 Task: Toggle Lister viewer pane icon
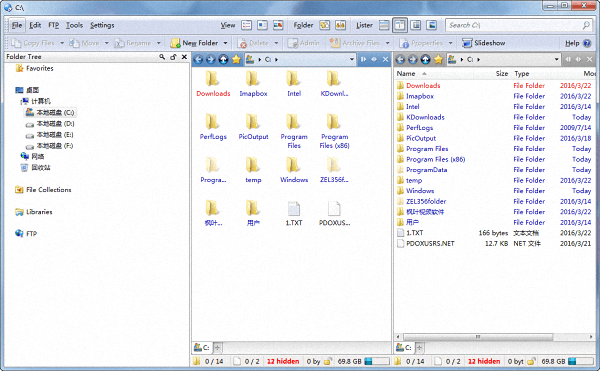pos(432,25)
